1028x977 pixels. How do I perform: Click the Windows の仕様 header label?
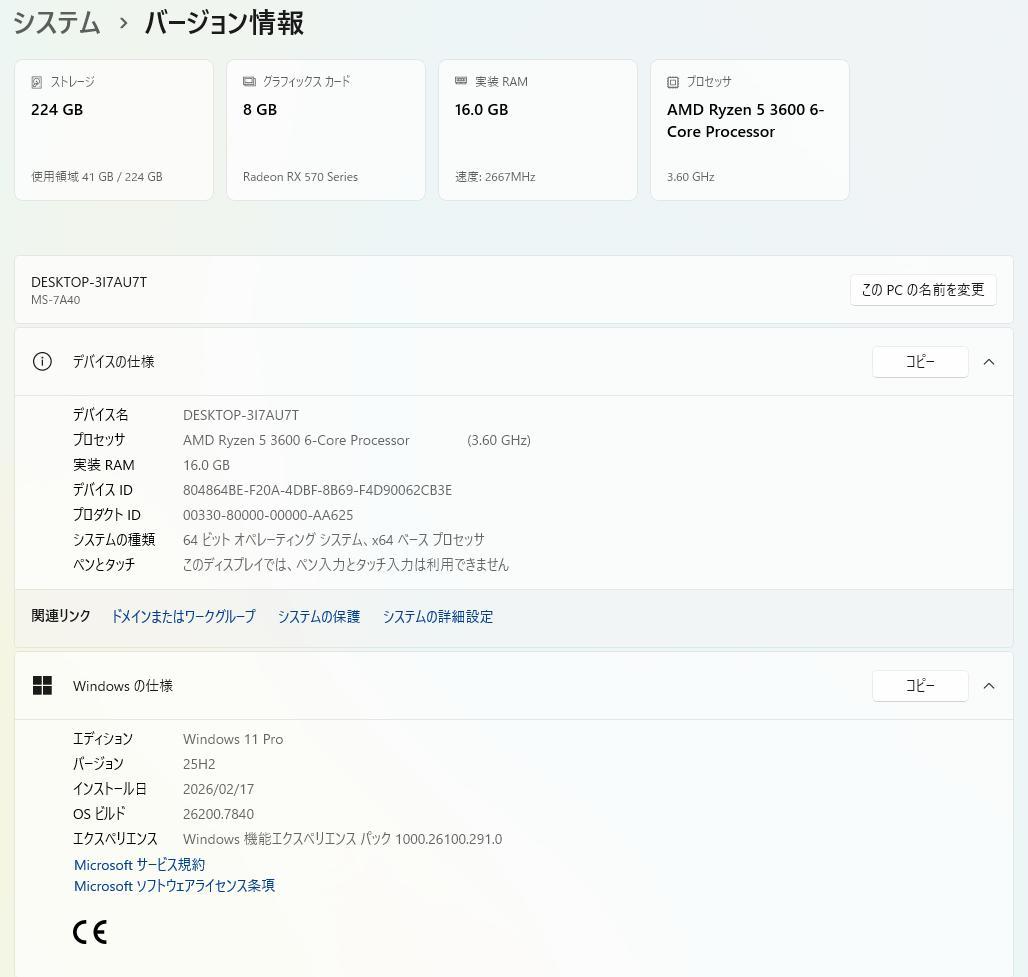click(x=123, y=686)
